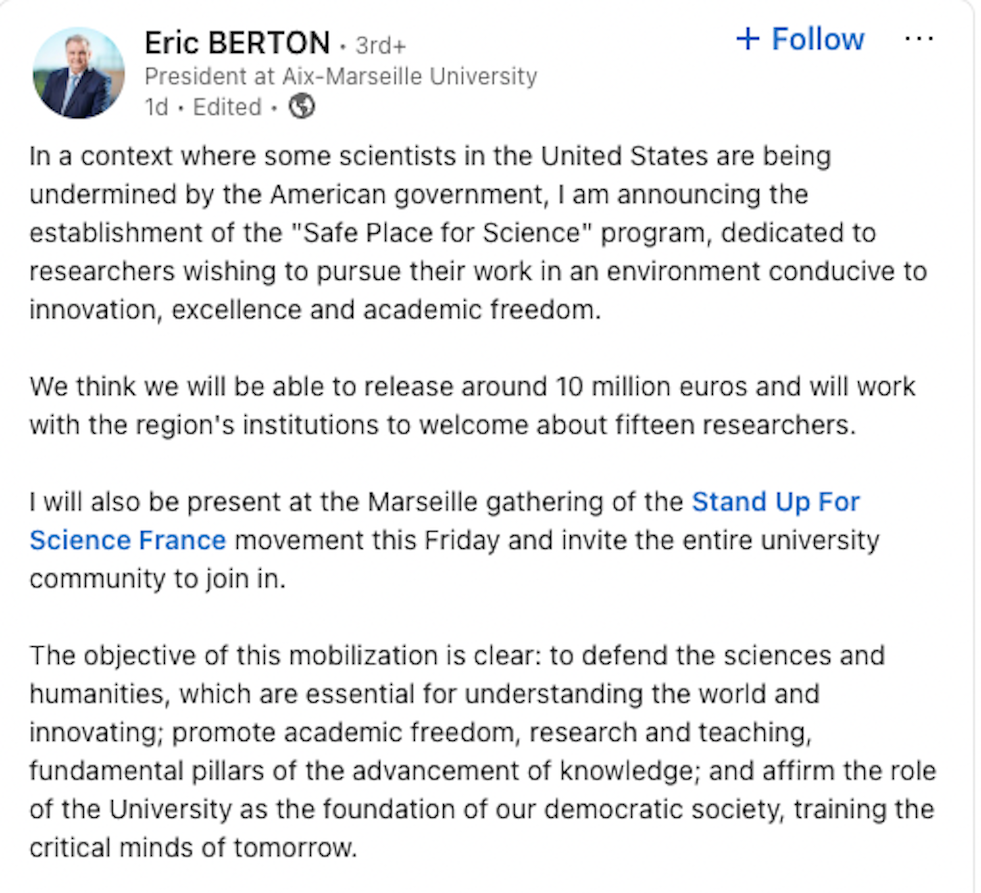Click the "1d" post timestamp
Image resolution: width=981 pixels, height=893 pixels.
tap(157, 107)
